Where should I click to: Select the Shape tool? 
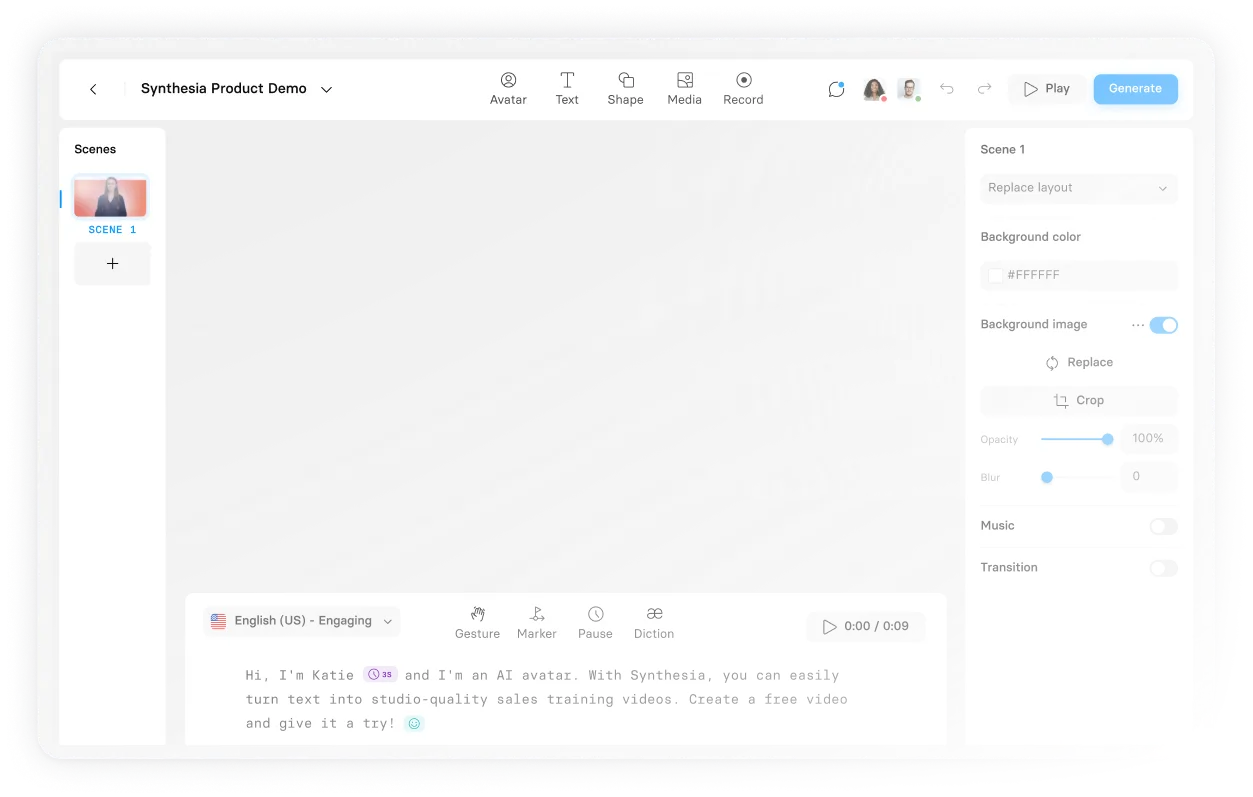[626, 88]
